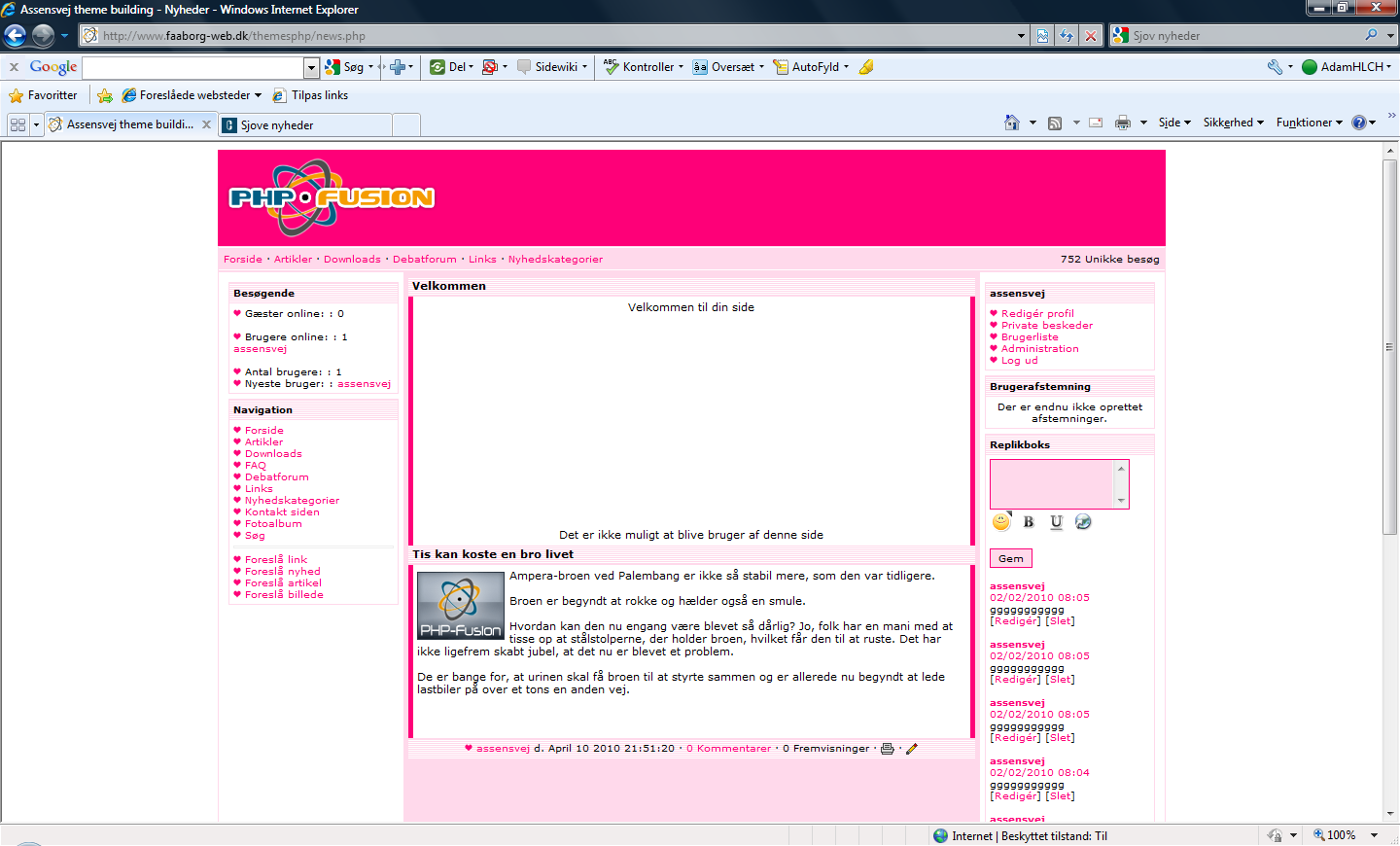Open the Google search box dropdown arrow

click(311, 67)
